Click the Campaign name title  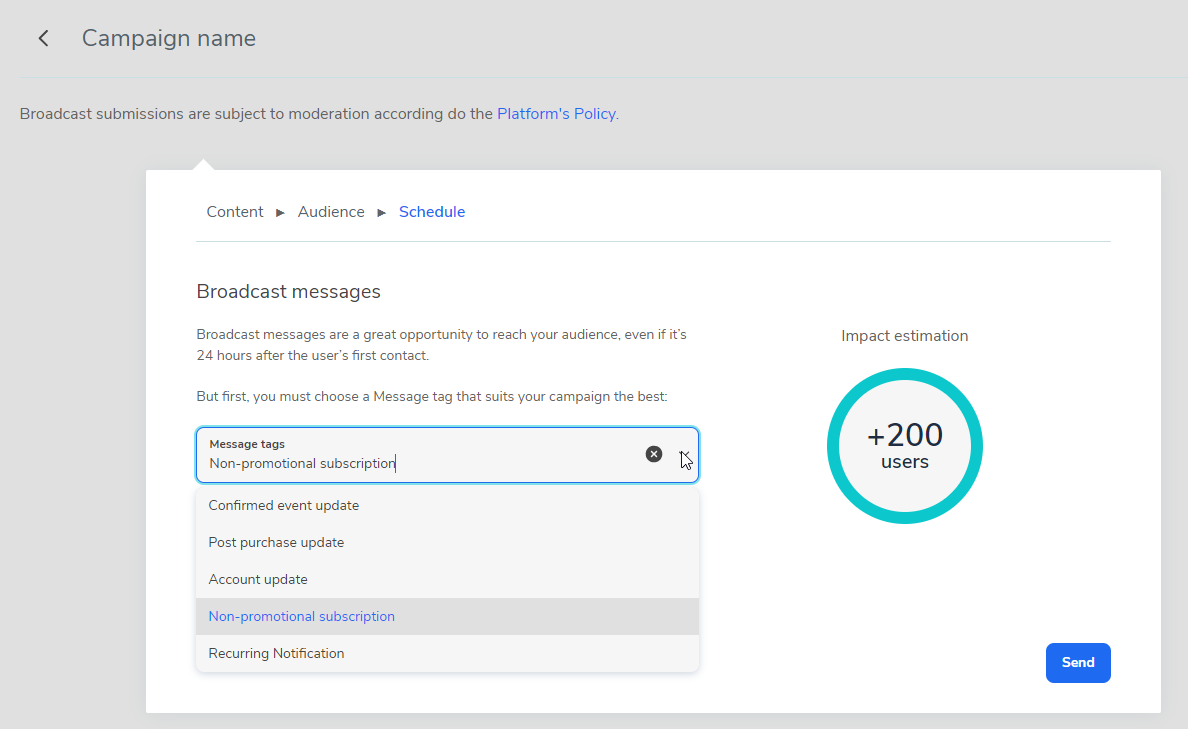[169, 39]
